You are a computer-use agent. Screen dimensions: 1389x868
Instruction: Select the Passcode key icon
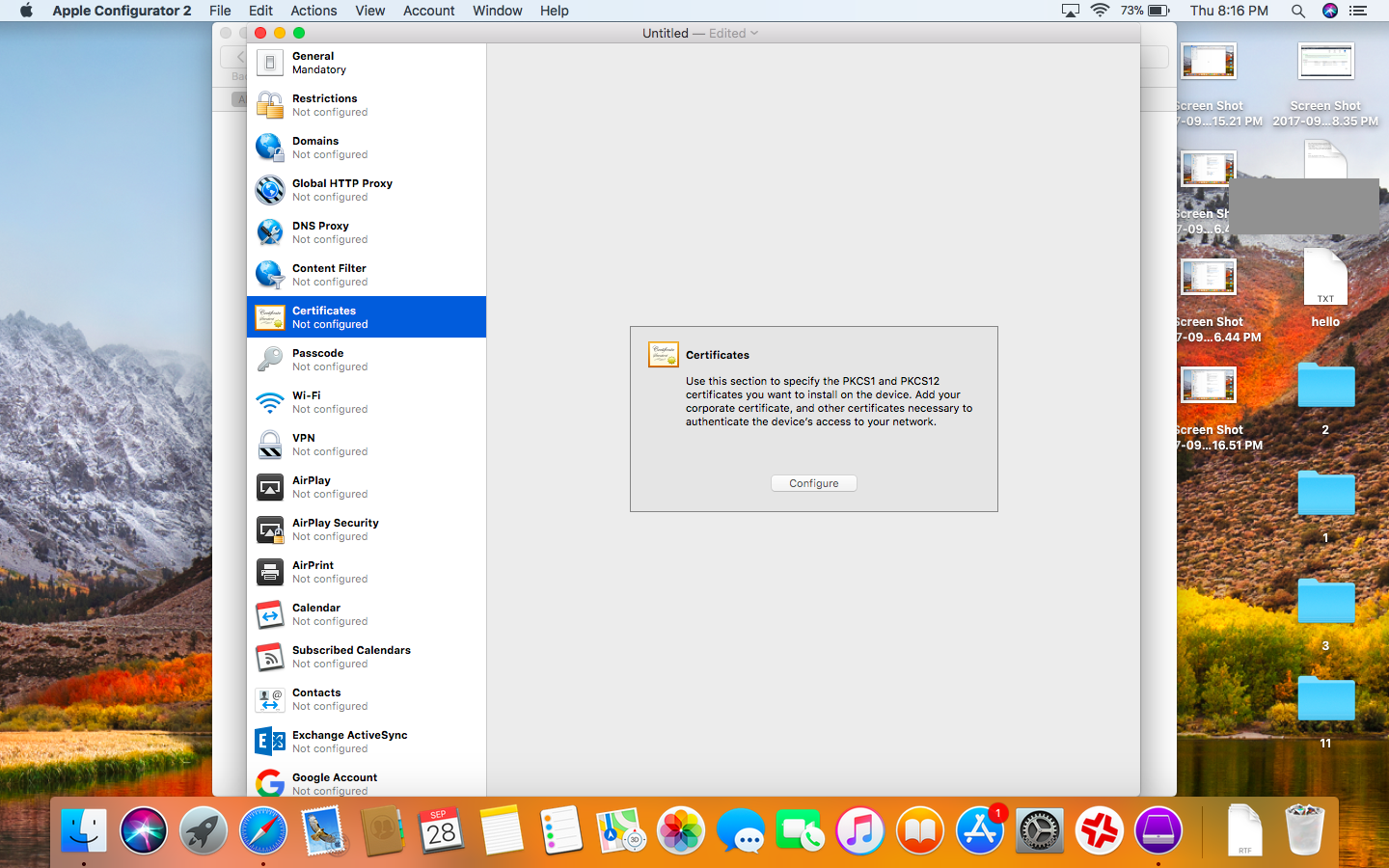pos(270,360)
